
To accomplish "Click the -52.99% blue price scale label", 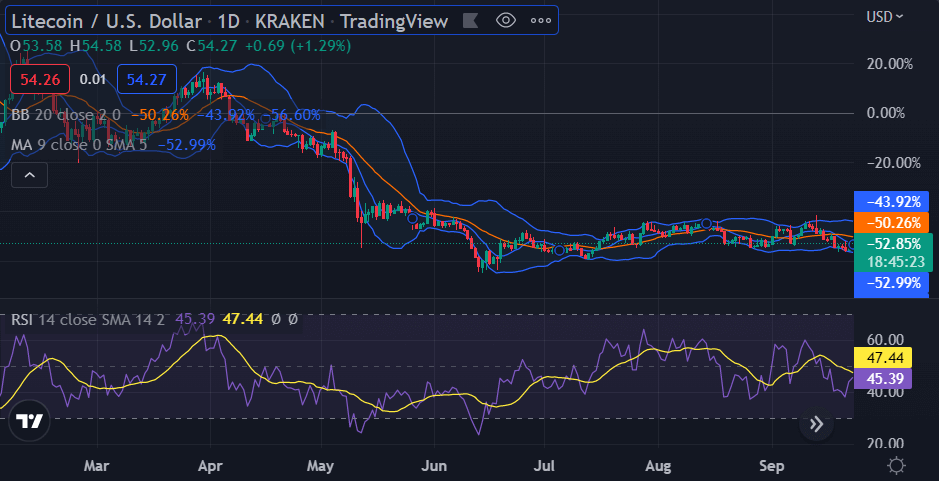I will tap(891, 283).
